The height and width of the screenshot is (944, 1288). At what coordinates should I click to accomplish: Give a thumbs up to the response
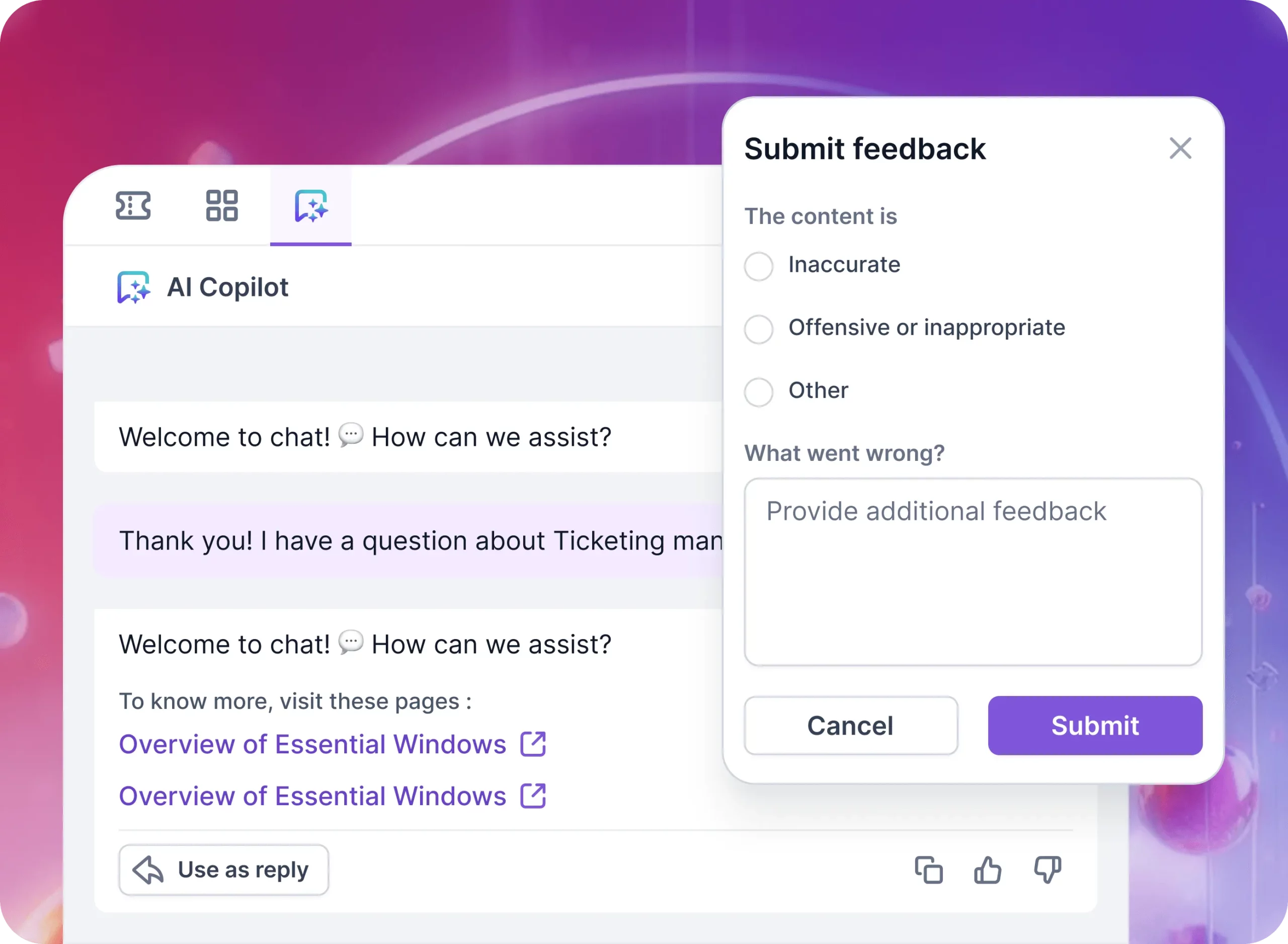989,870
